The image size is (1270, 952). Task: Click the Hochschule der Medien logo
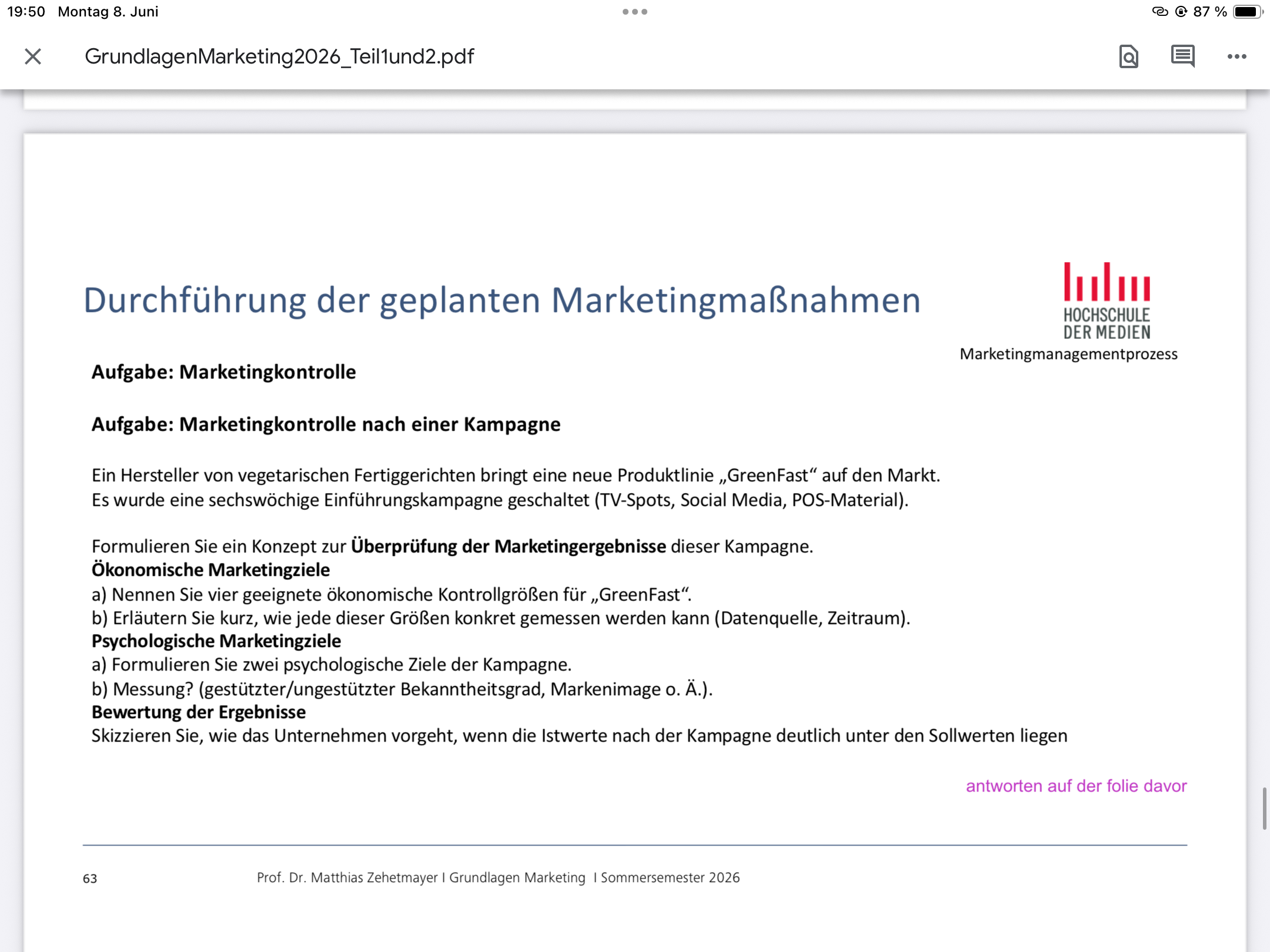point(1107,301)
